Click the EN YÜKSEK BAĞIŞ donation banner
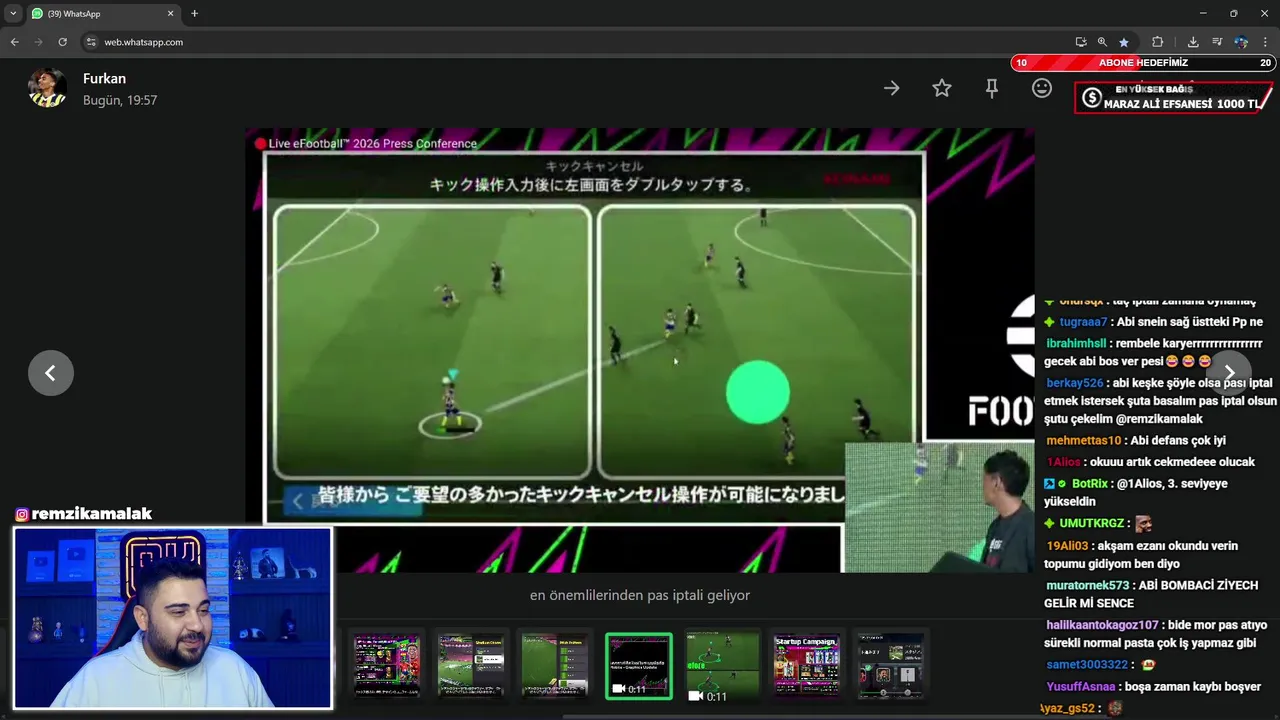The height and width of the screenshot is (720, 1280). point(1174,97)
